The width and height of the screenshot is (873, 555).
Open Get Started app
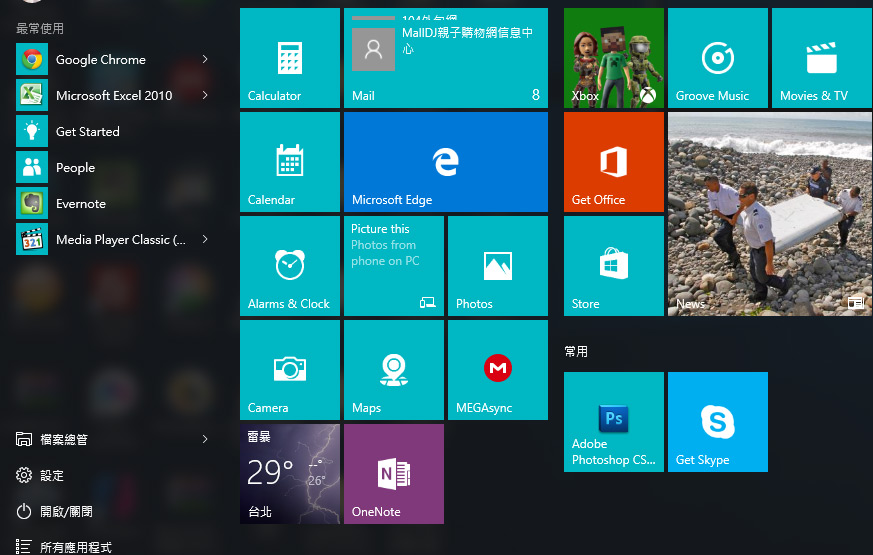pyautogui.click(x=114, y=131)
